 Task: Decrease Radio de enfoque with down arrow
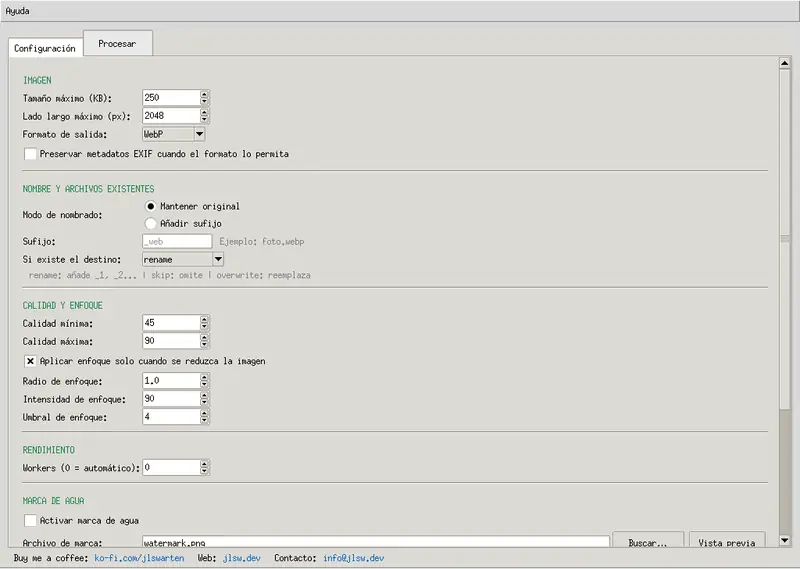[x=205, y=384]
